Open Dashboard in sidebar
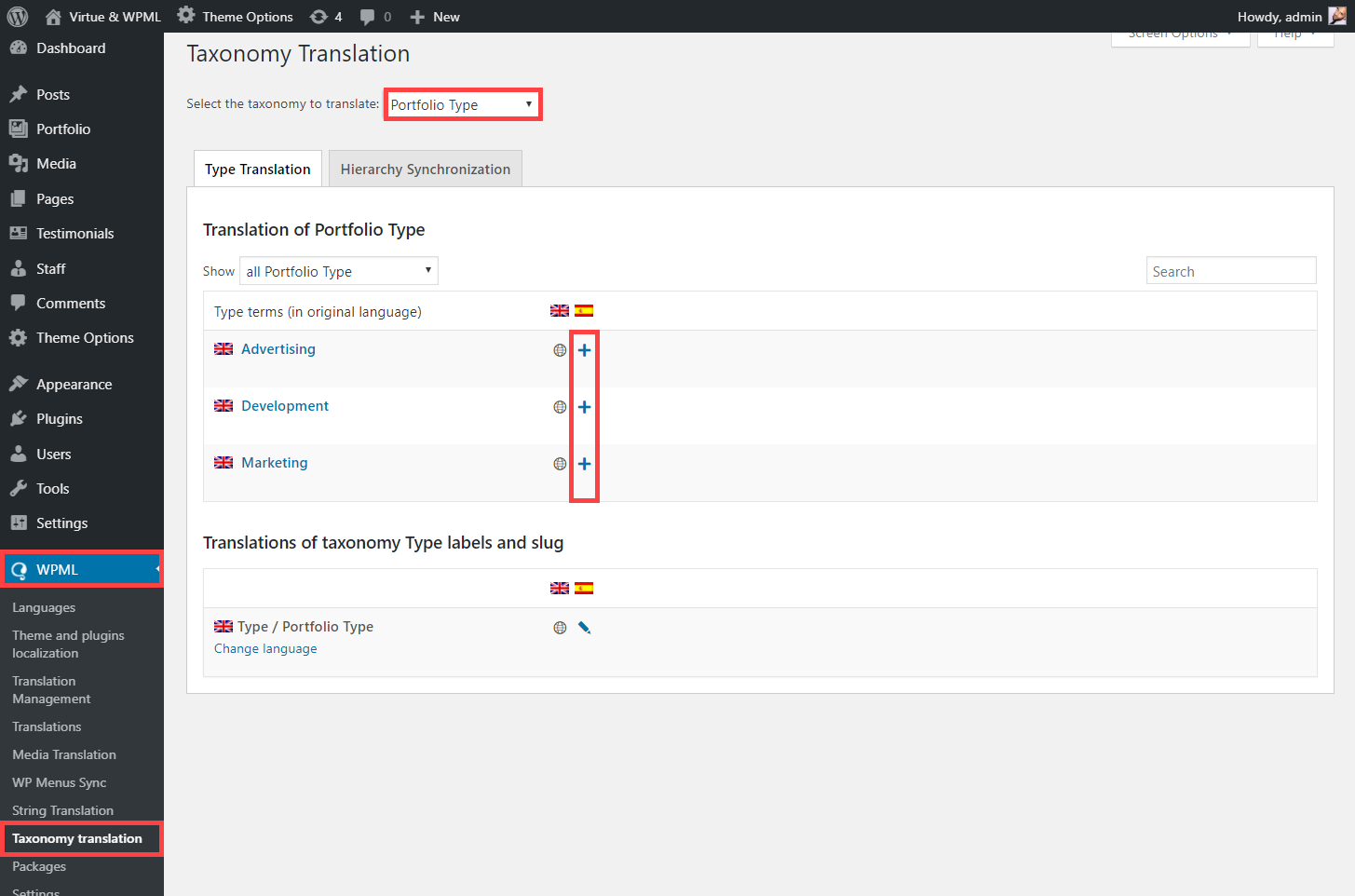 pyautogui.click(x=82, y=48)
